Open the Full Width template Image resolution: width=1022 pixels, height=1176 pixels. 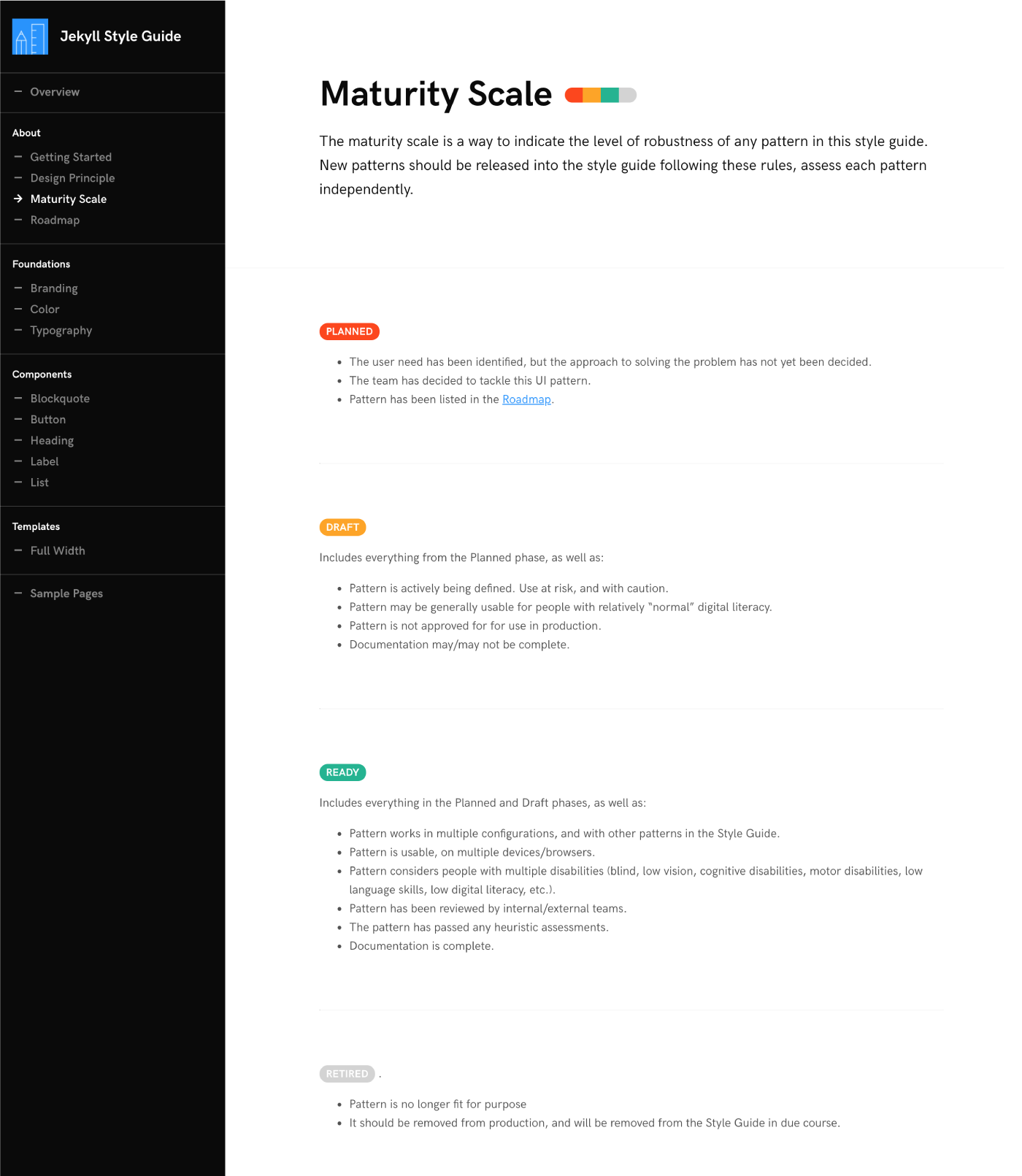click(x=58, y=550)
